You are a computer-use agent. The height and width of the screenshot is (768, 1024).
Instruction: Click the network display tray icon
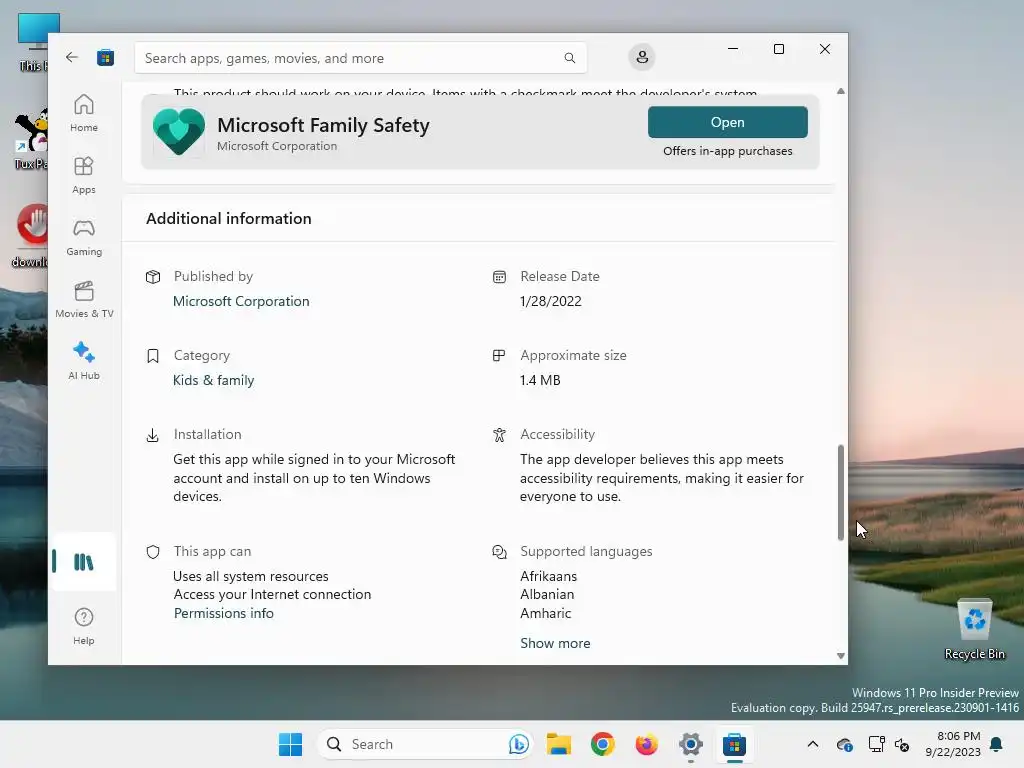[x=876, y=744]
